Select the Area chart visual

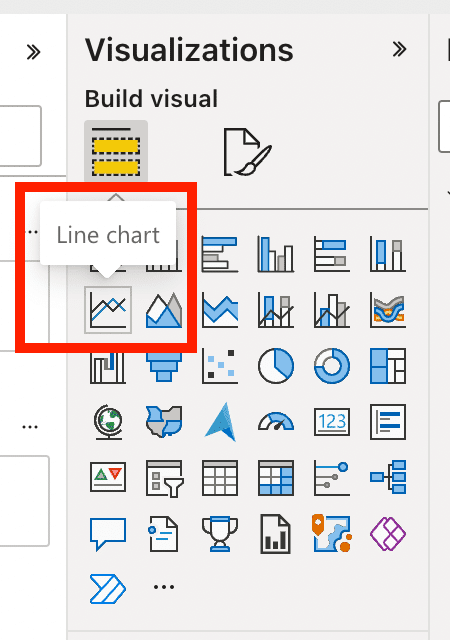164,310
